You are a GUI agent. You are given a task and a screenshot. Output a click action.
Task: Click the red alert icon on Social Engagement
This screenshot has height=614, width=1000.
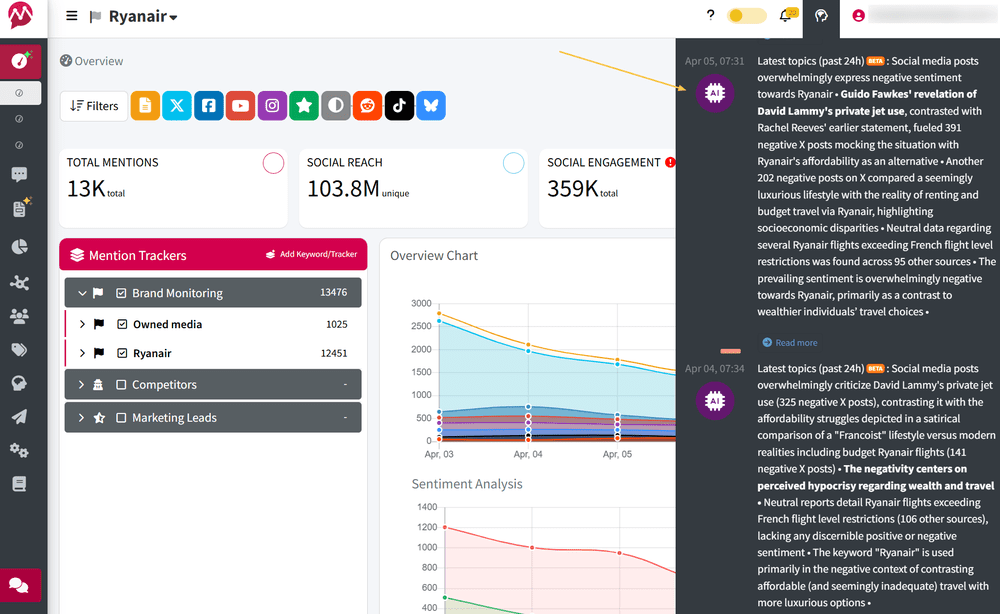[670, 163]
